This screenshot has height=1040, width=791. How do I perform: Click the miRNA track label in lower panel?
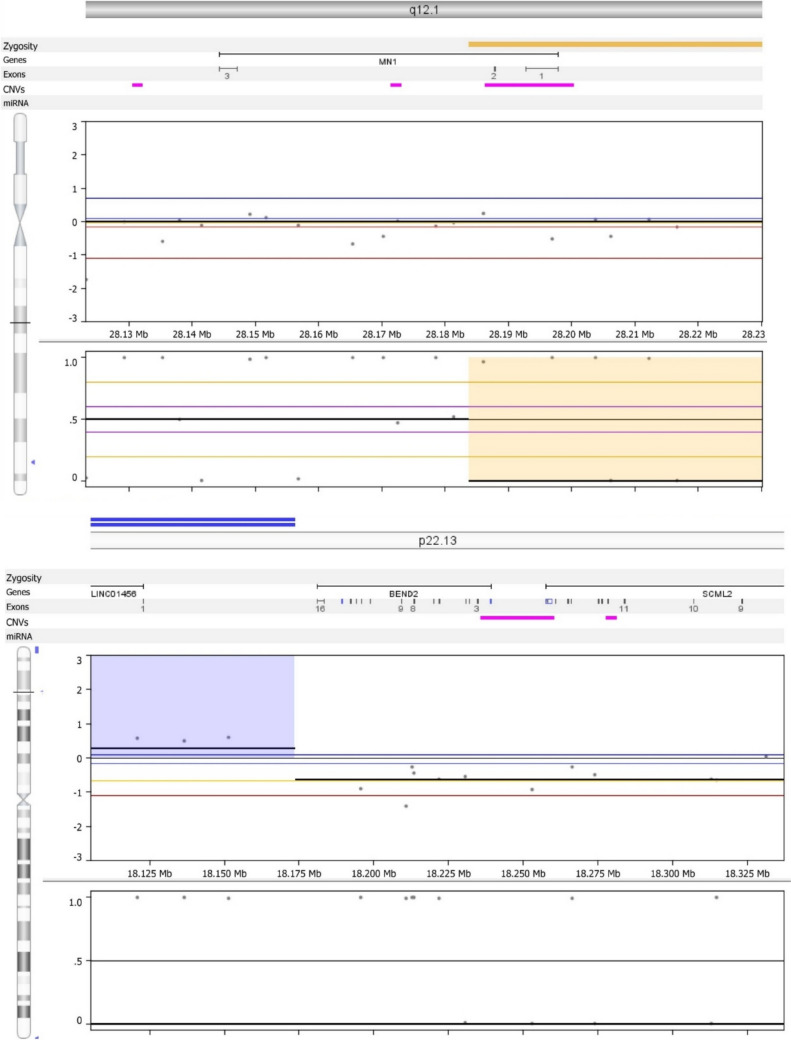tap(19, 636)
